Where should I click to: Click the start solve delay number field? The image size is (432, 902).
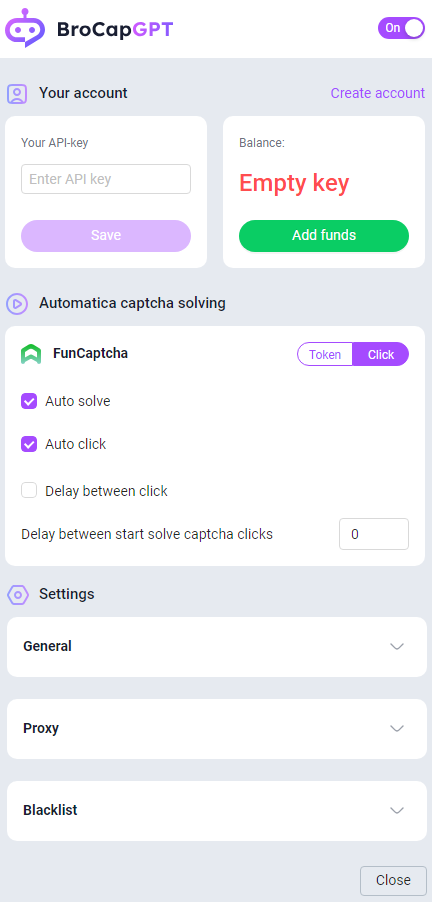[374, 534]
